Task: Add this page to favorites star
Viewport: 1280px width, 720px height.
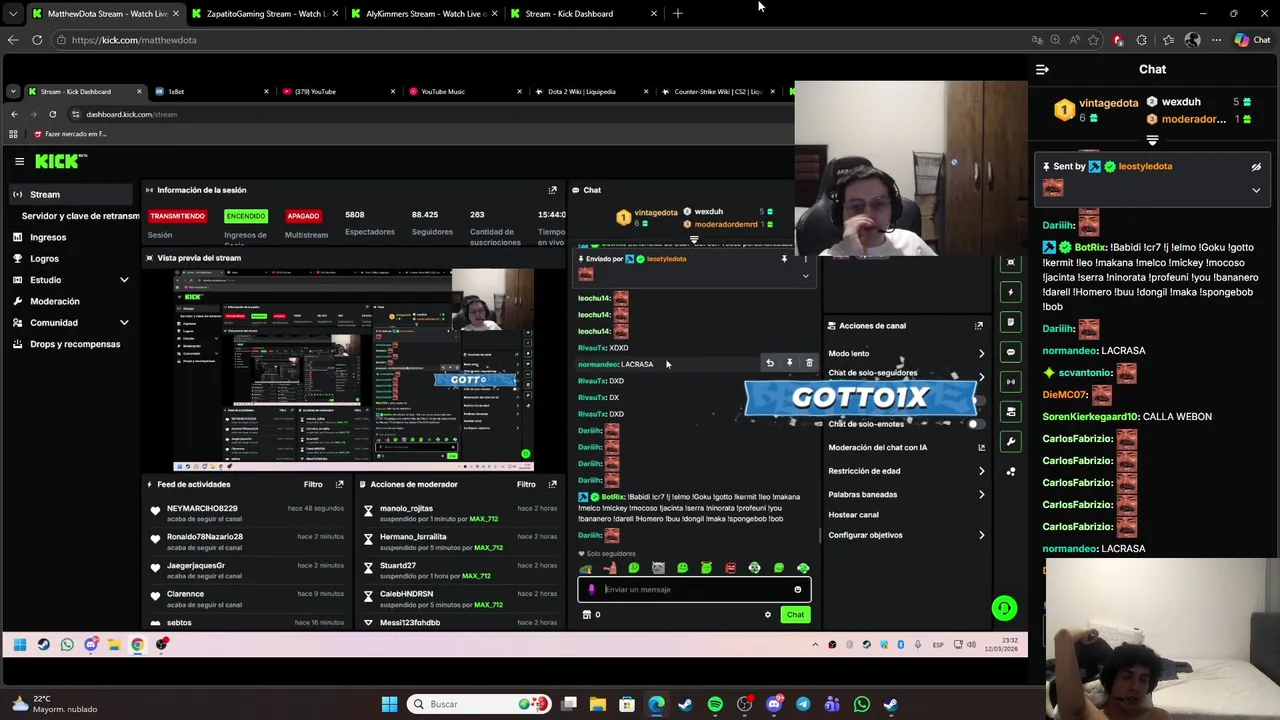Action: tap(1093, 40)
